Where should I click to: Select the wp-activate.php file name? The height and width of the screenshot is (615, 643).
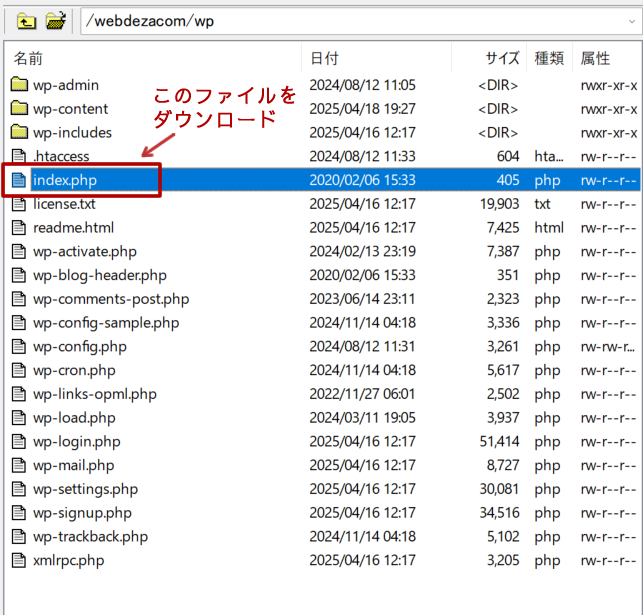pyautogui.click(x=85, y=252)
